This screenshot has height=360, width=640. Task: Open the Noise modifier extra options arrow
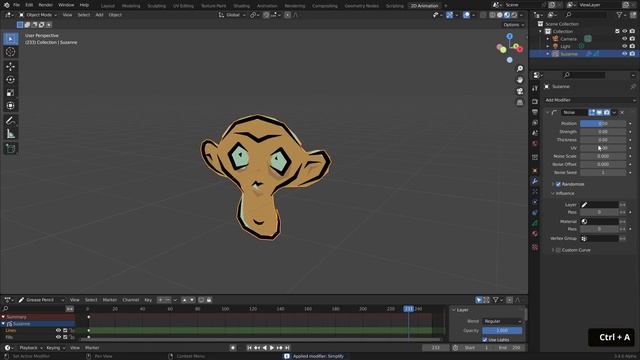click(614, 112)
